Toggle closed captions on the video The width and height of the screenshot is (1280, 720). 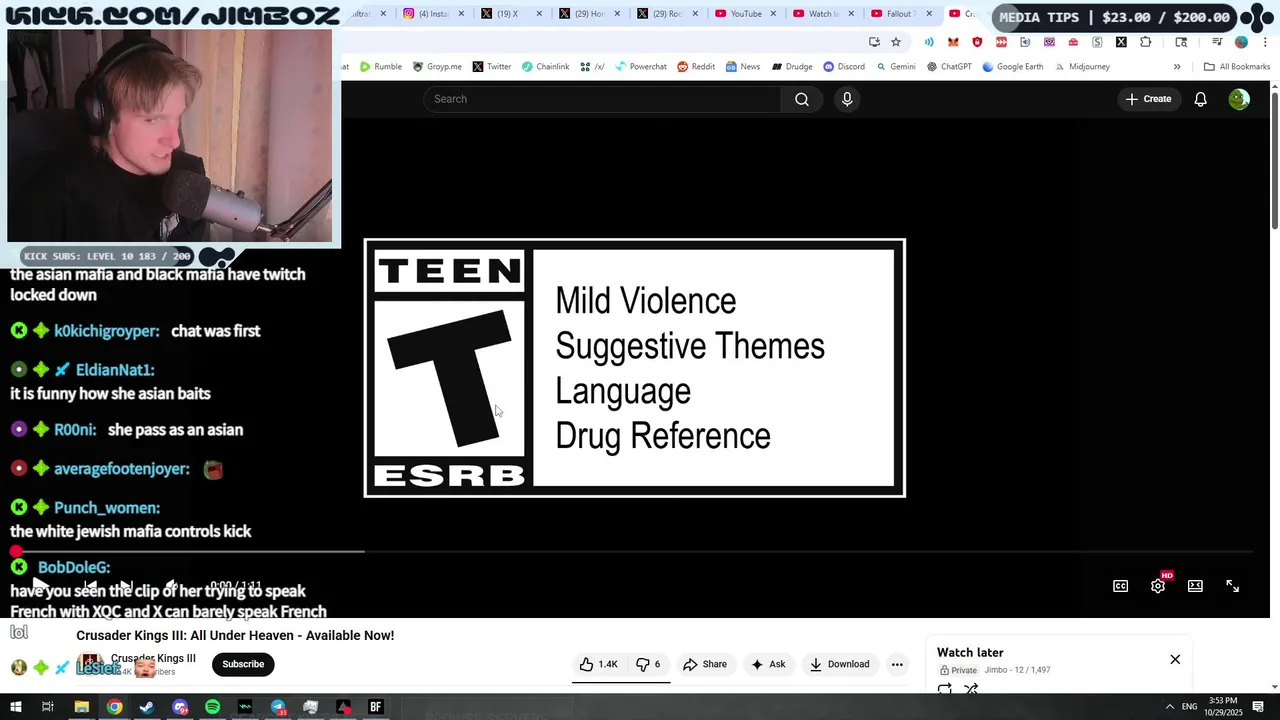[1121, 586]
